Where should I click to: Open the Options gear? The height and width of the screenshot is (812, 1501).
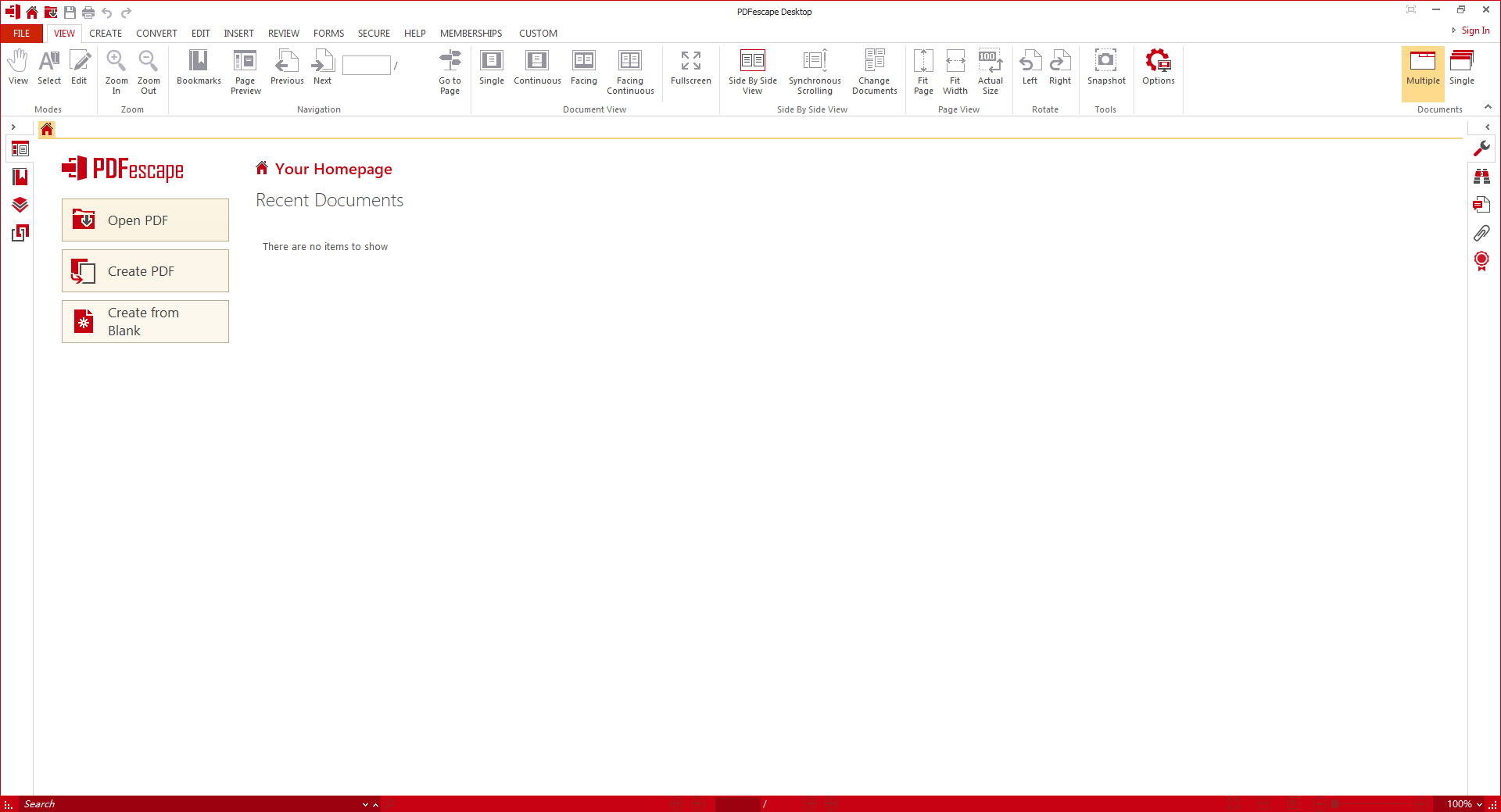1159,68
